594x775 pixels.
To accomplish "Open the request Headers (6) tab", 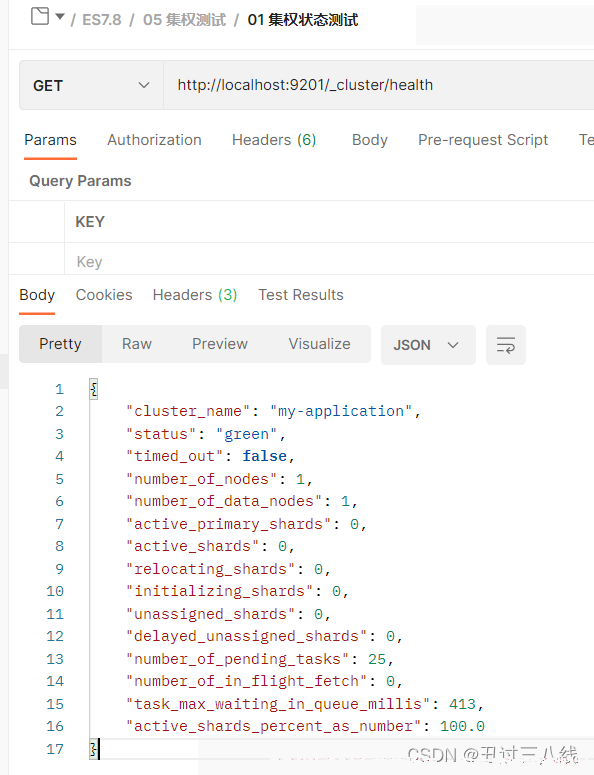I will pos(274,140).
